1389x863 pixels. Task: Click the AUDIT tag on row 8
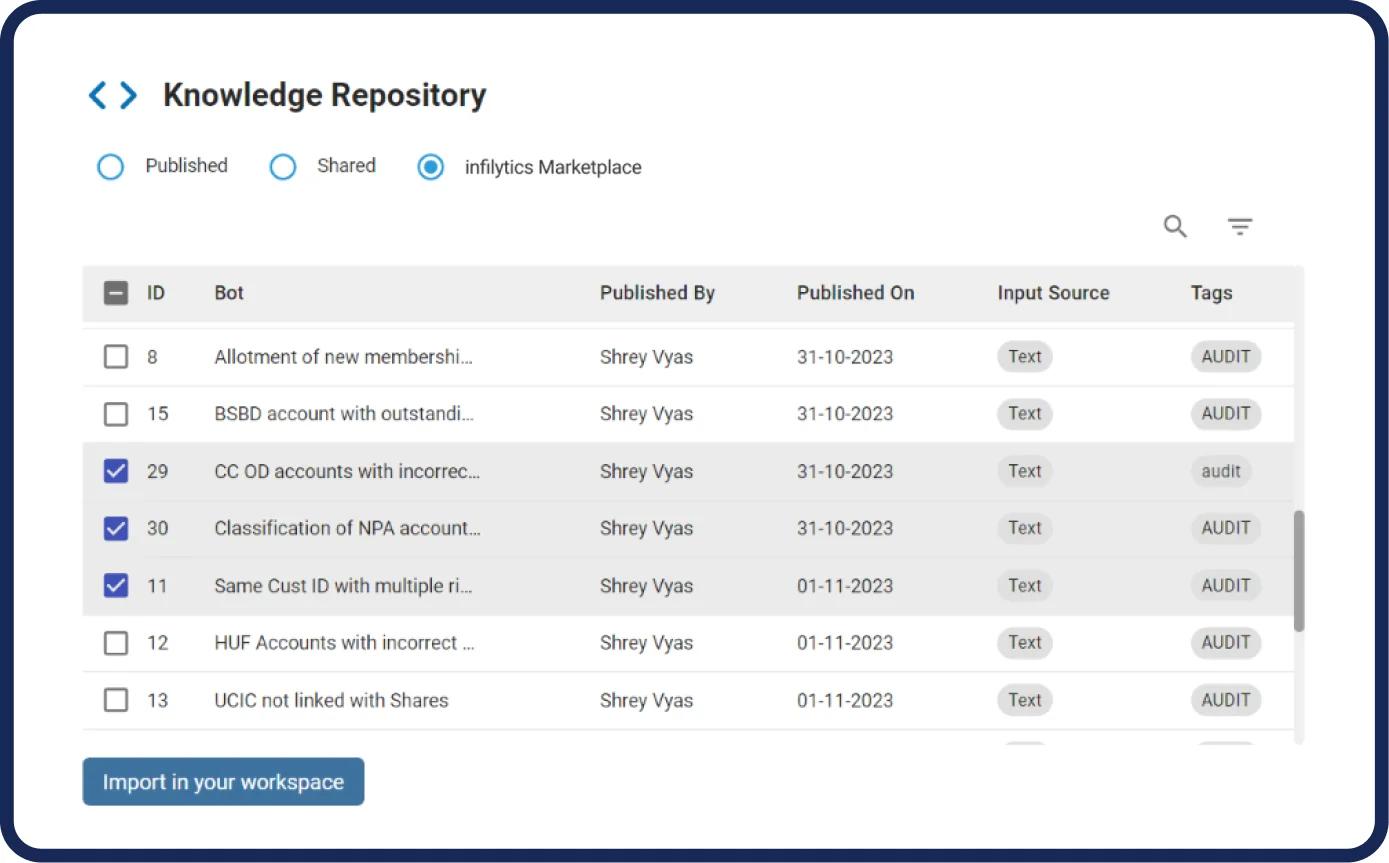(1226, 356)
